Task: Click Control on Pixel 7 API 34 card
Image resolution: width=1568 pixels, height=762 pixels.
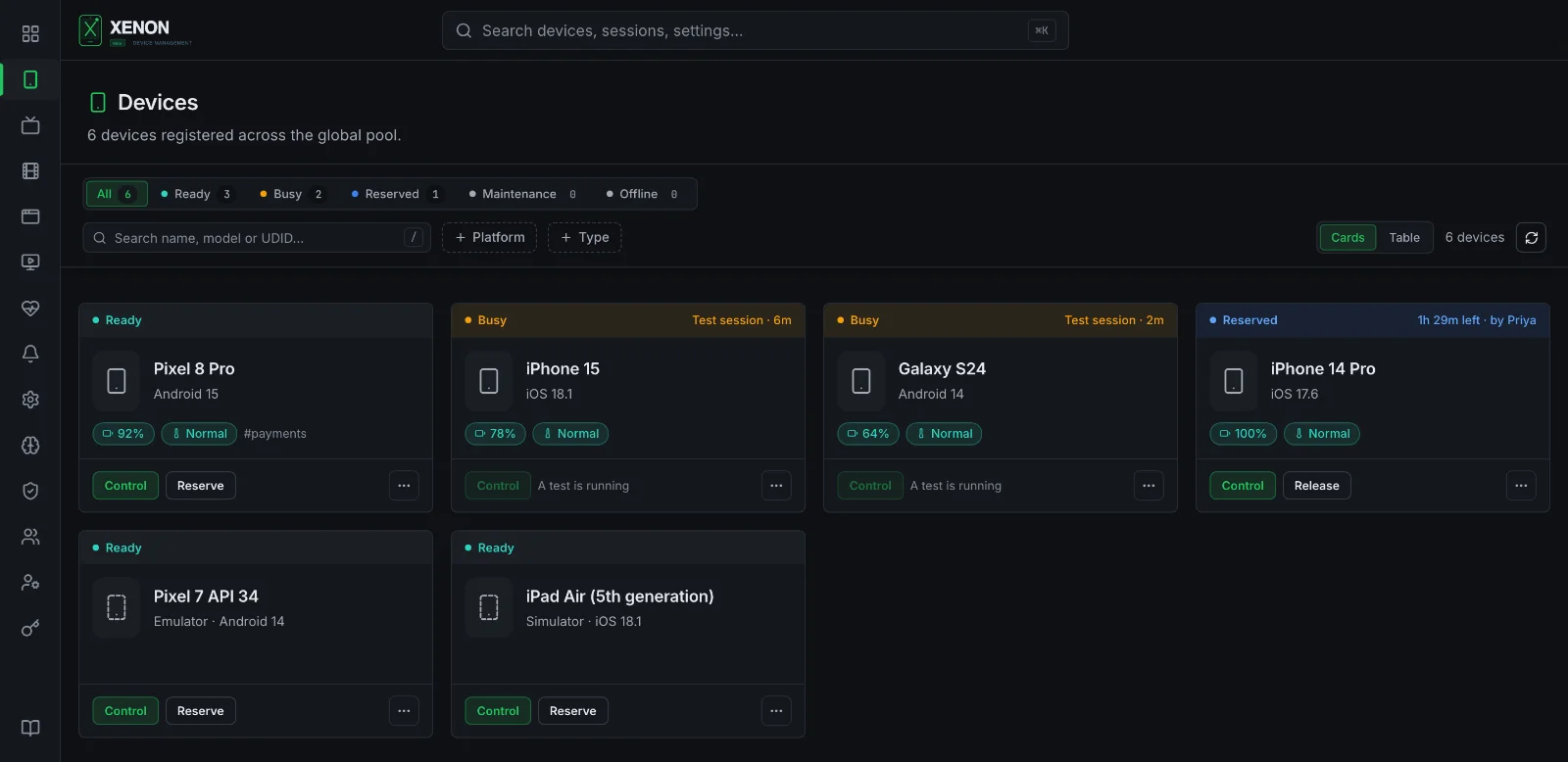Action: (x=125, y=711)
